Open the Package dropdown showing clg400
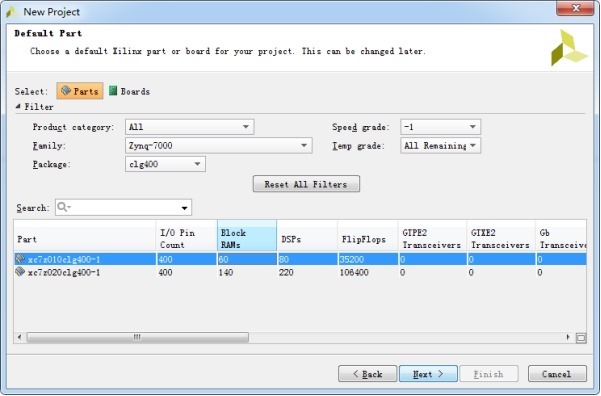The width and height of the screenshot is (601, 396). pos(165,164)
